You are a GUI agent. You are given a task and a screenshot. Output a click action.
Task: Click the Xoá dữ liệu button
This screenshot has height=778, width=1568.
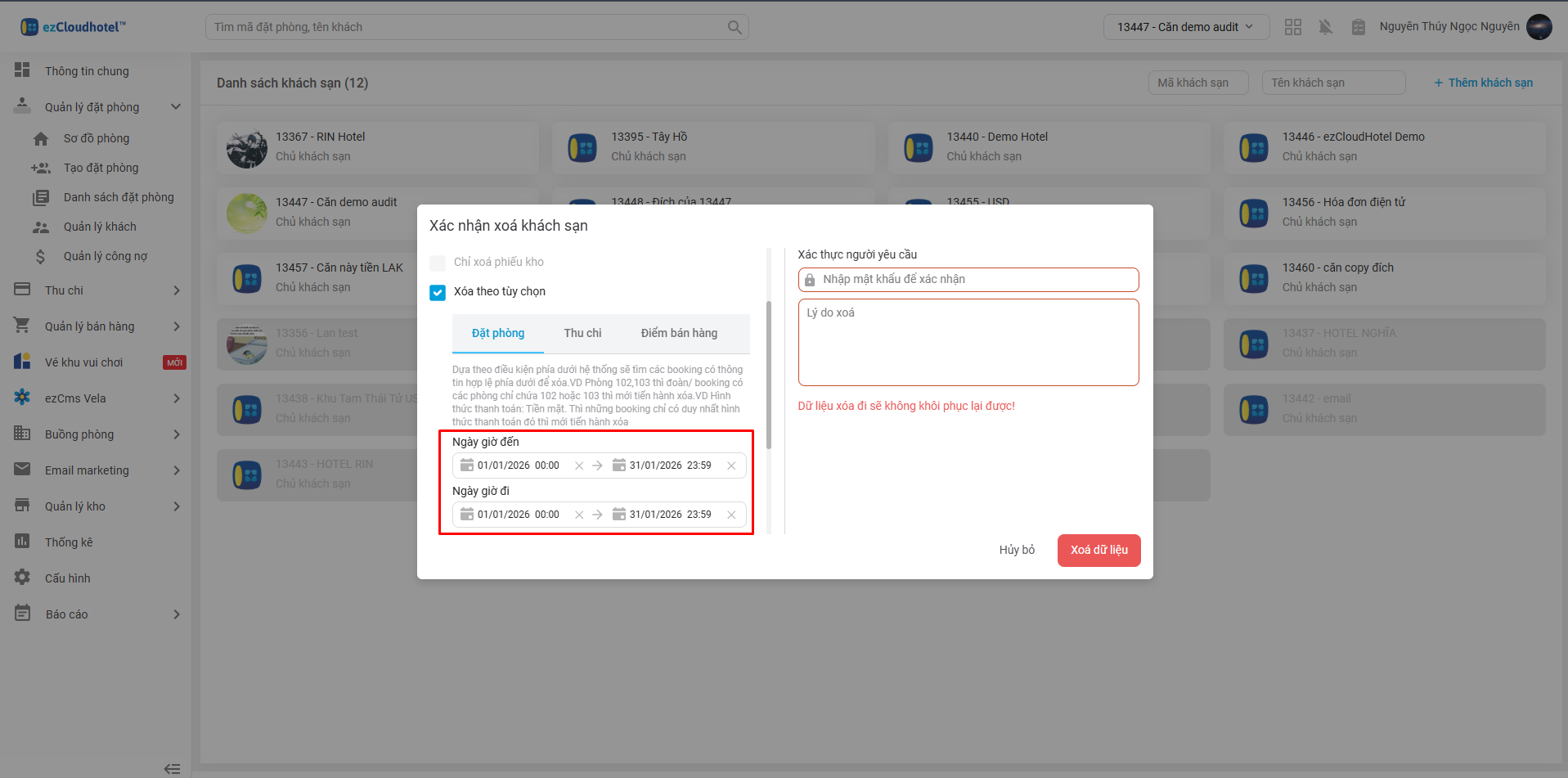pyautogui.click(x=1098, y=550)
